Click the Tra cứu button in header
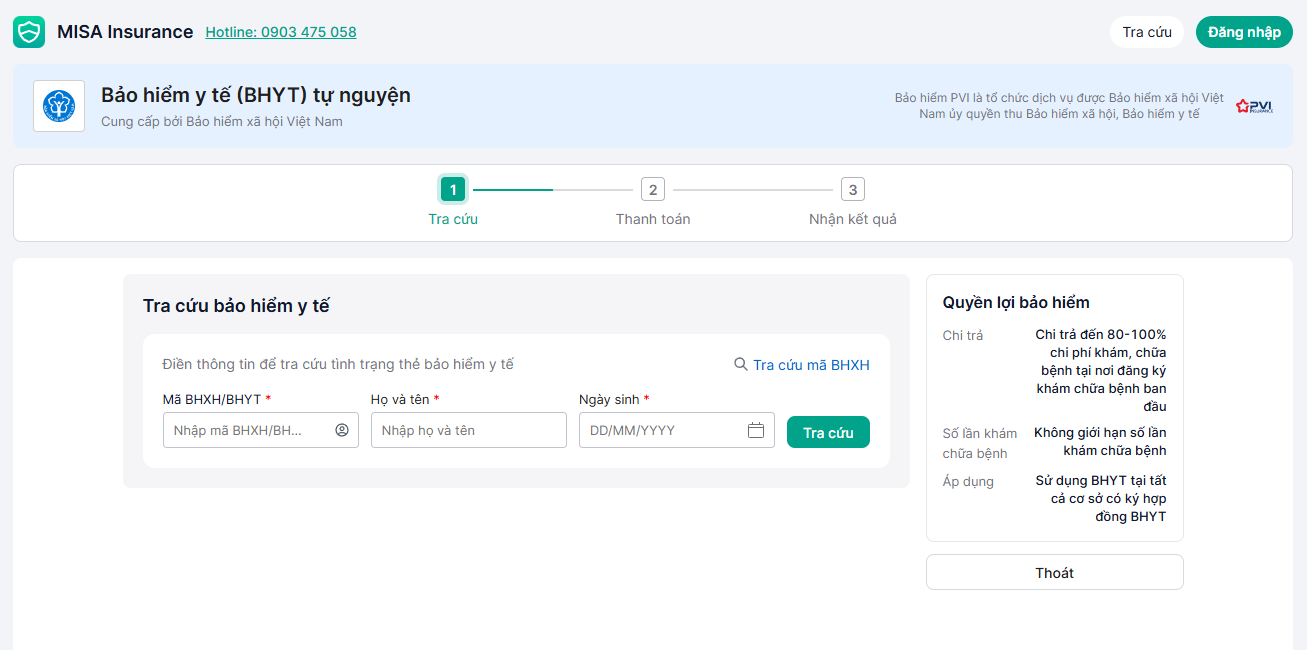 point(1146,32)
